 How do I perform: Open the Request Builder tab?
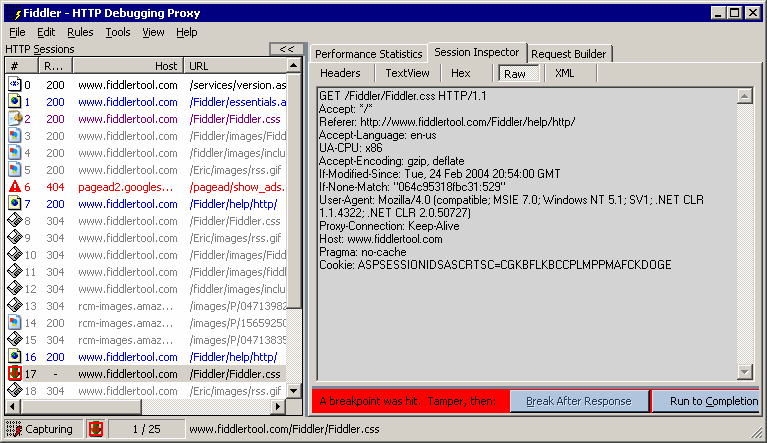coord(568,54)
